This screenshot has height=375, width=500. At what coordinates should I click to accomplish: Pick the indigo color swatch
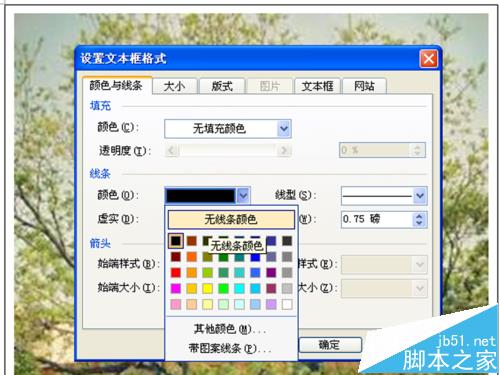(271, 241)
